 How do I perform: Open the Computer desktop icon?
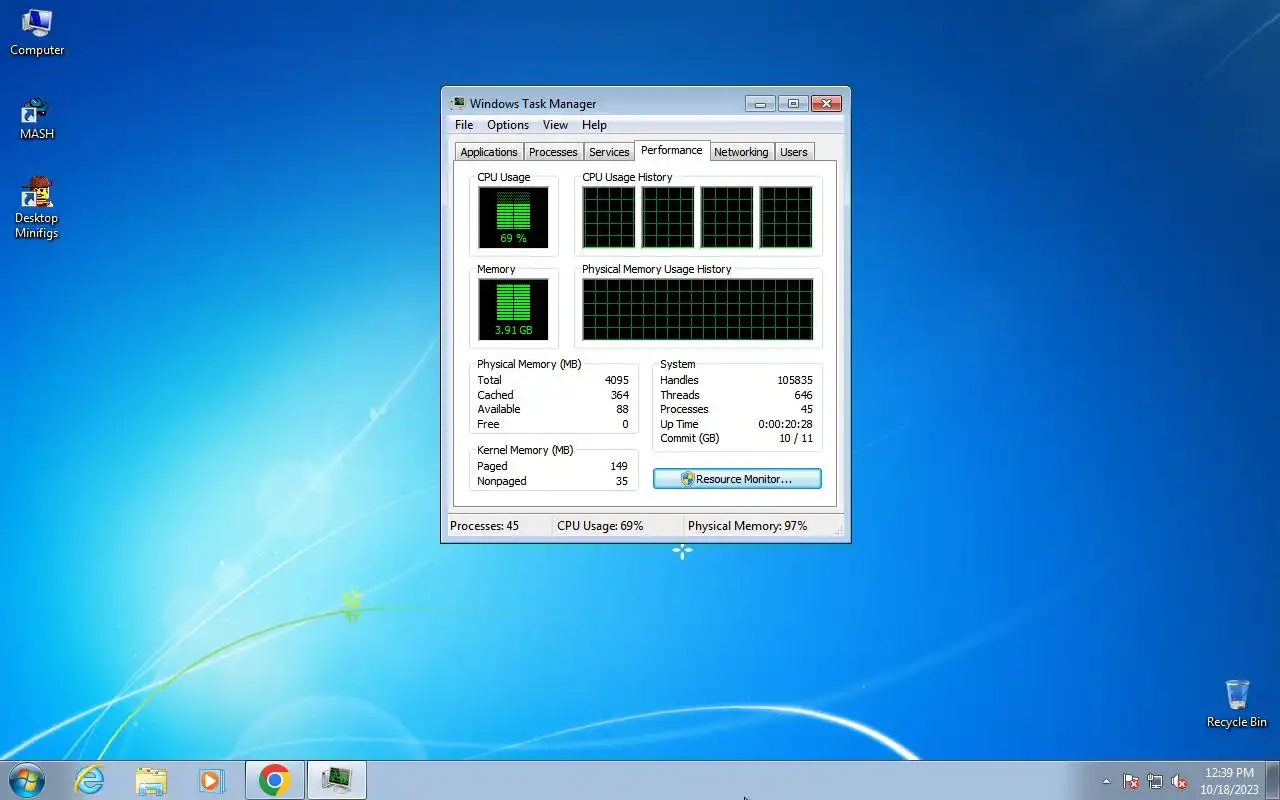click(x=37, y=32)
